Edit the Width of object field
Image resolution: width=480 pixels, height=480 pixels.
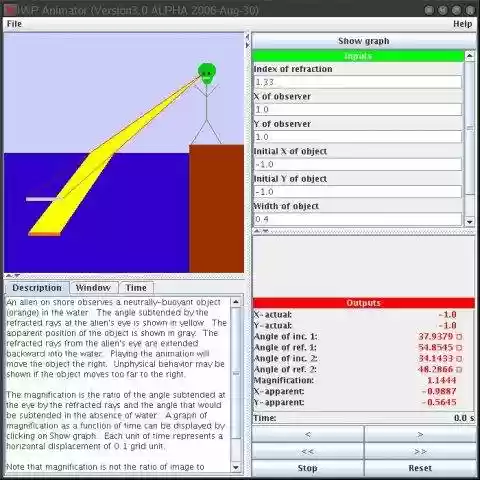tap(358, 219)
